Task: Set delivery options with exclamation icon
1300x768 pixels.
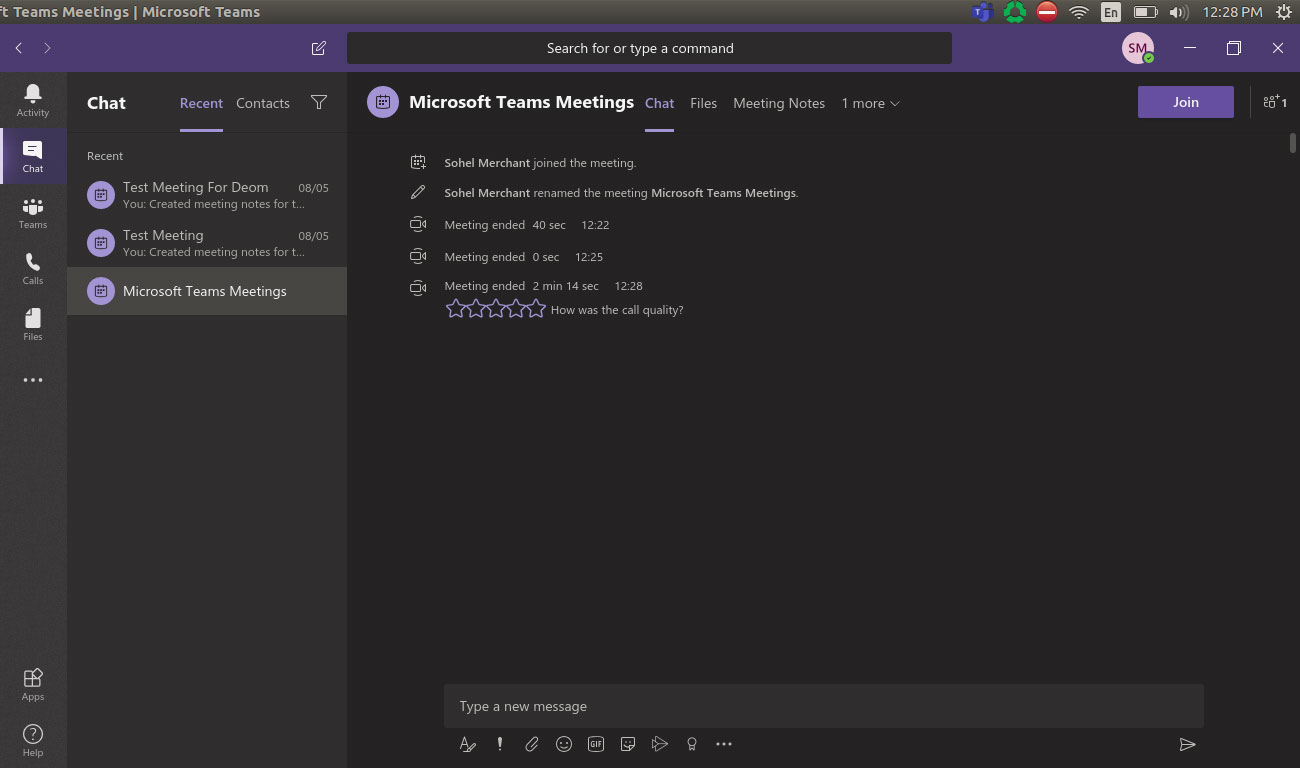Action: tap(499, 744)
